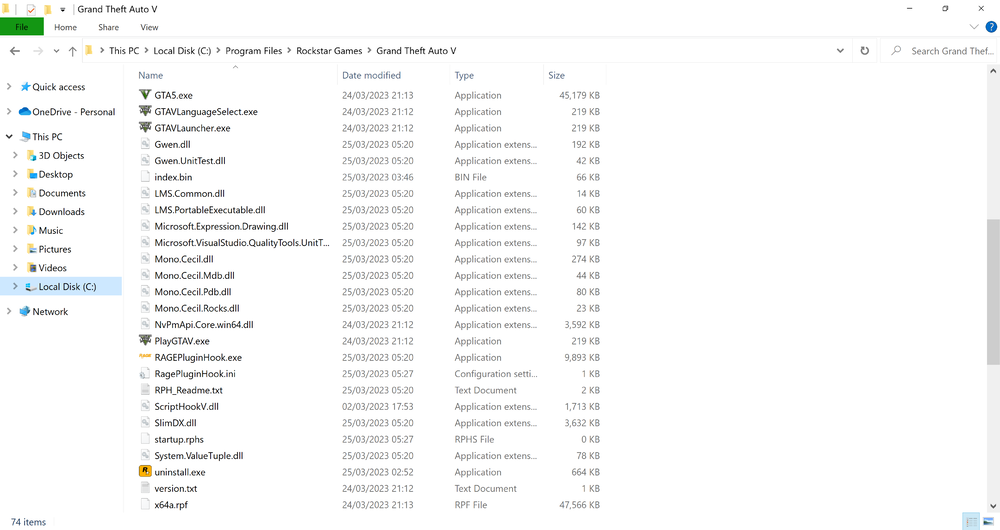Viewport: 1000px width, 530px height.
Task: Select the startup.rphs file name
Action: pos(179,439)
